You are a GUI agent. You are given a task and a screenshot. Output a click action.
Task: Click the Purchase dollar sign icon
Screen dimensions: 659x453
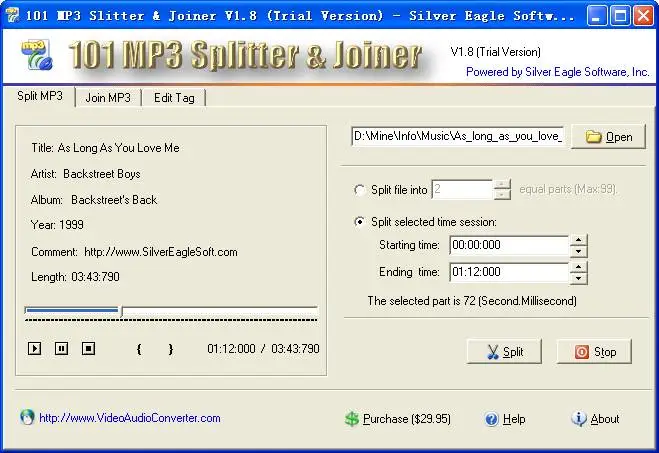tap(352, 419)
